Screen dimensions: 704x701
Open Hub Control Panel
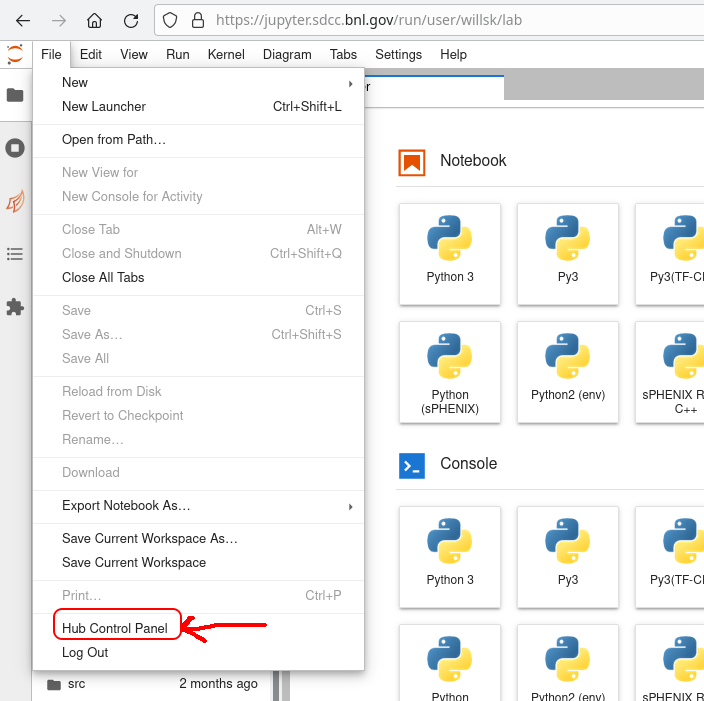click(x=198, y=628)
